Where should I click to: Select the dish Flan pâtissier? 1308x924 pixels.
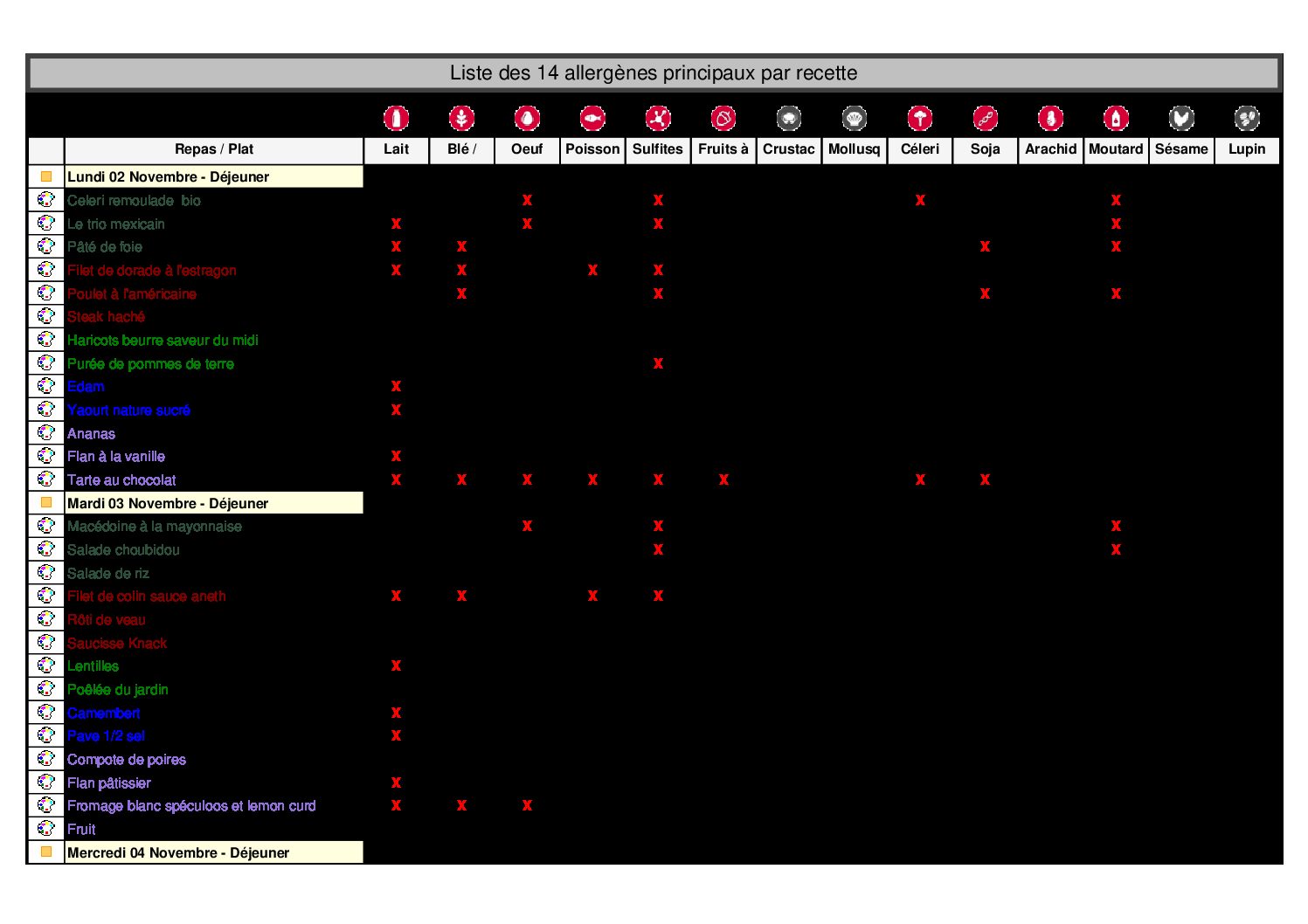(x=109, y=783)
